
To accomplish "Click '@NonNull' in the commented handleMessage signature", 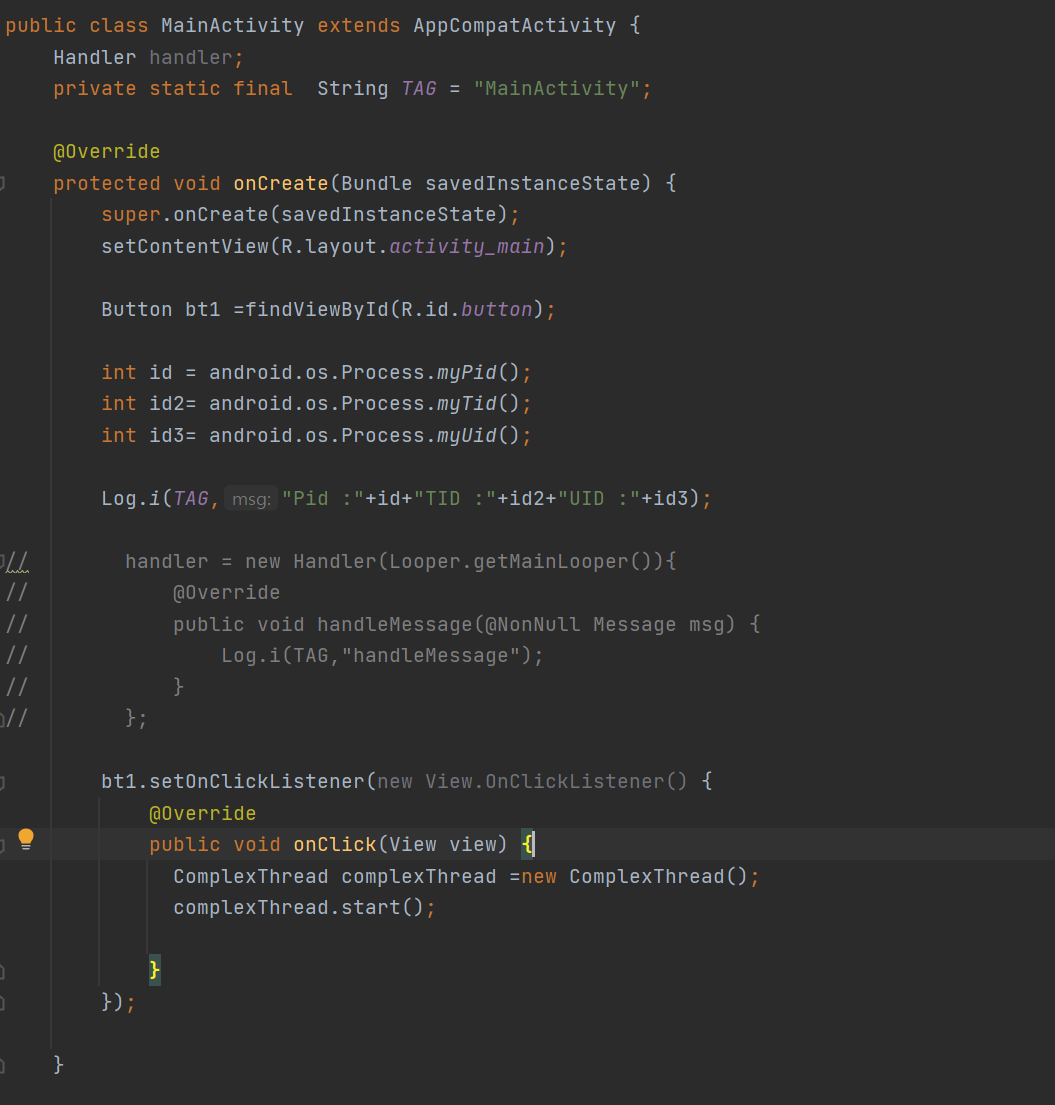I will tap(533, 624).
